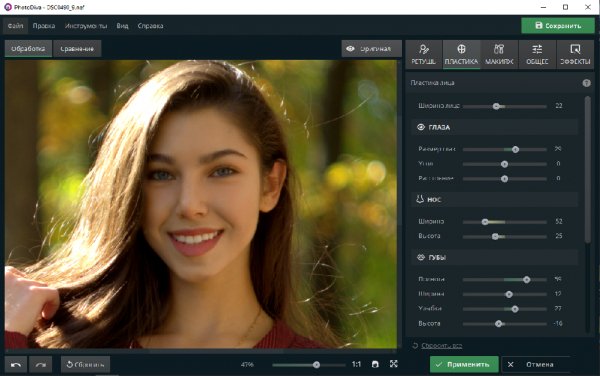Click the fit-to-face icon beside 1:1
Image resolution: width=600 pixels, height=376 pixels.
[375, 365]
